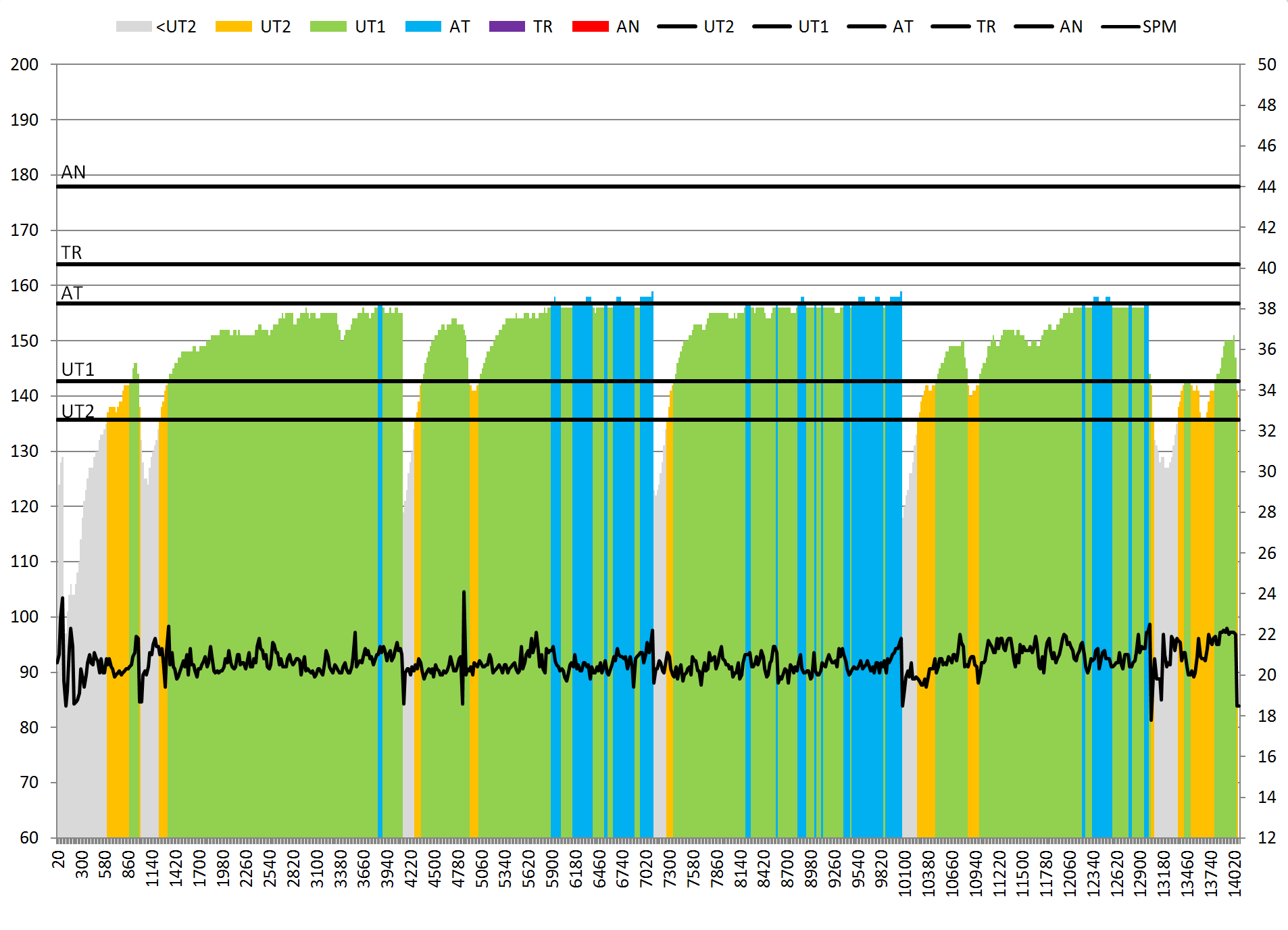The height and width of the screenshot is (930, 1288).
Task: Select the orange UT2 legend swatch
Action: [233, 26]
